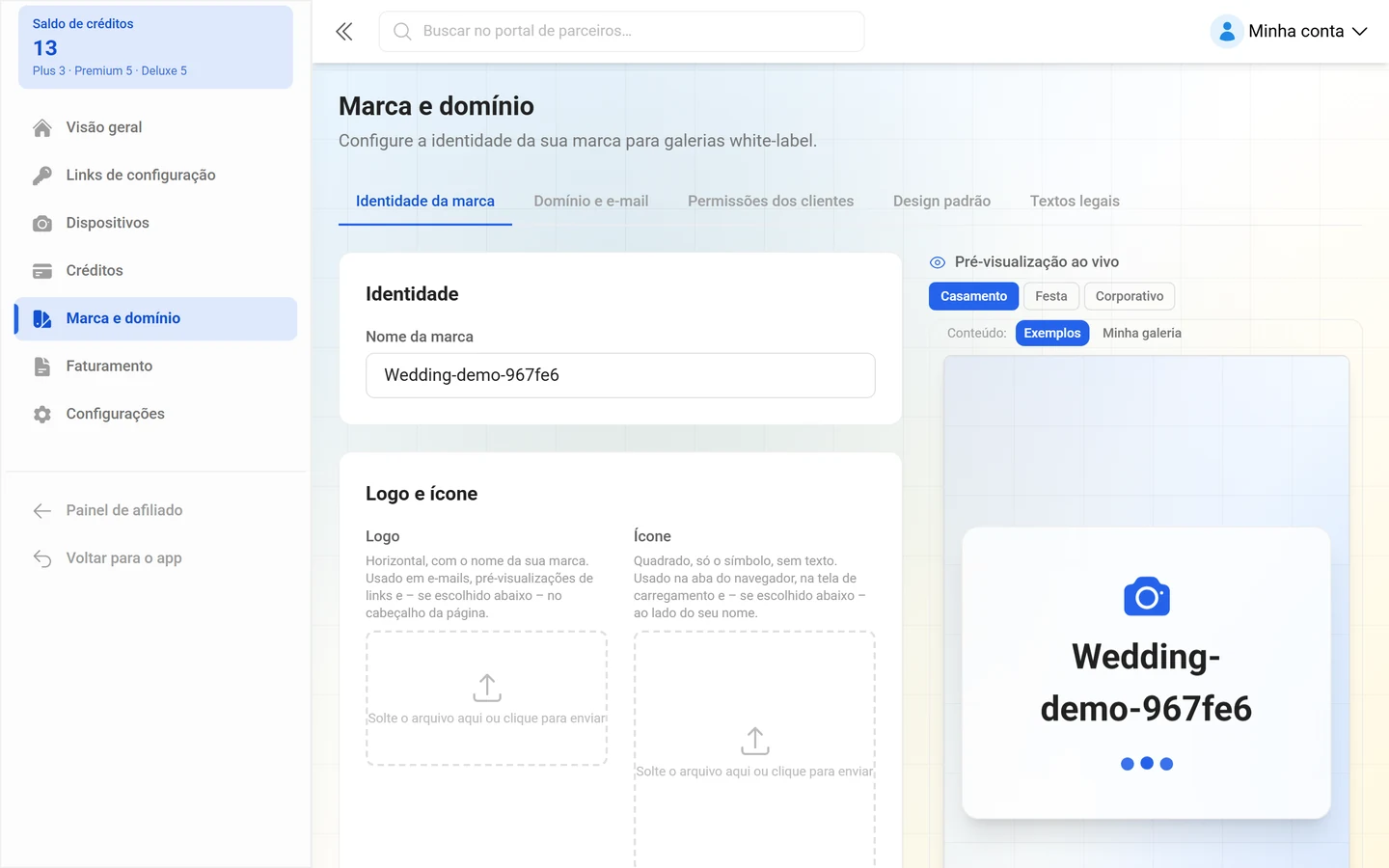Select the Corporativo preview type
This screenshot has width=1389, height=868.
(x=1130, y=296)
